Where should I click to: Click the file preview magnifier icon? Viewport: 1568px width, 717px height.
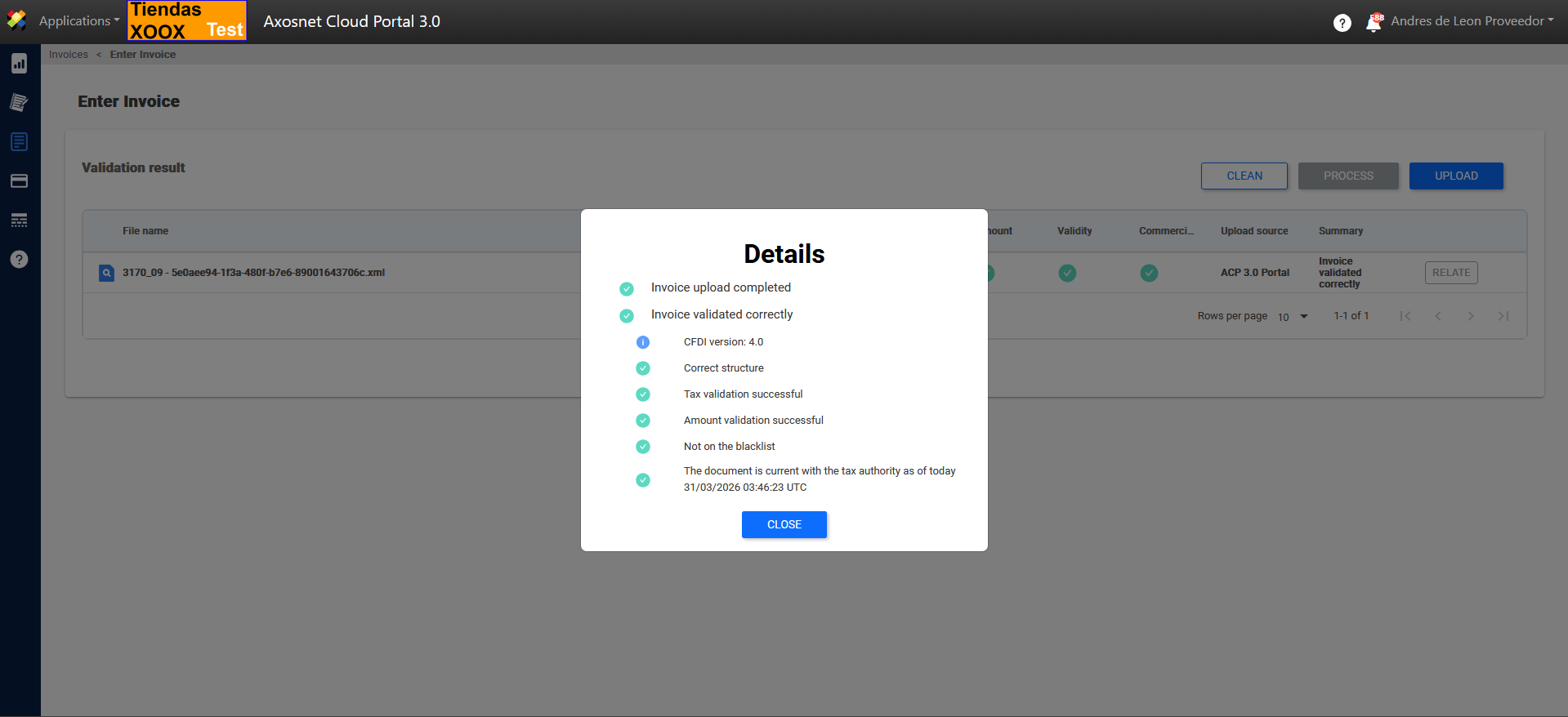(x=106, y=273)
